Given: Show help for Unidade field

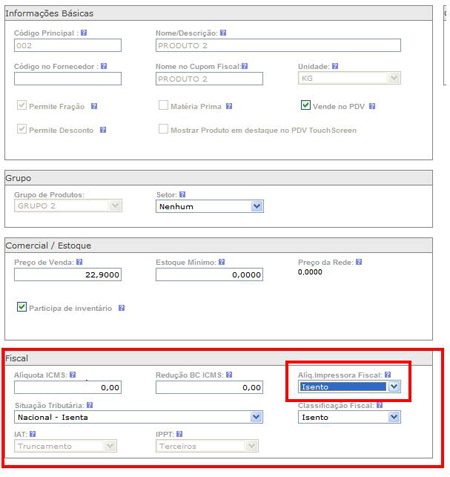Looking at the screenshot, I should 335,66.
